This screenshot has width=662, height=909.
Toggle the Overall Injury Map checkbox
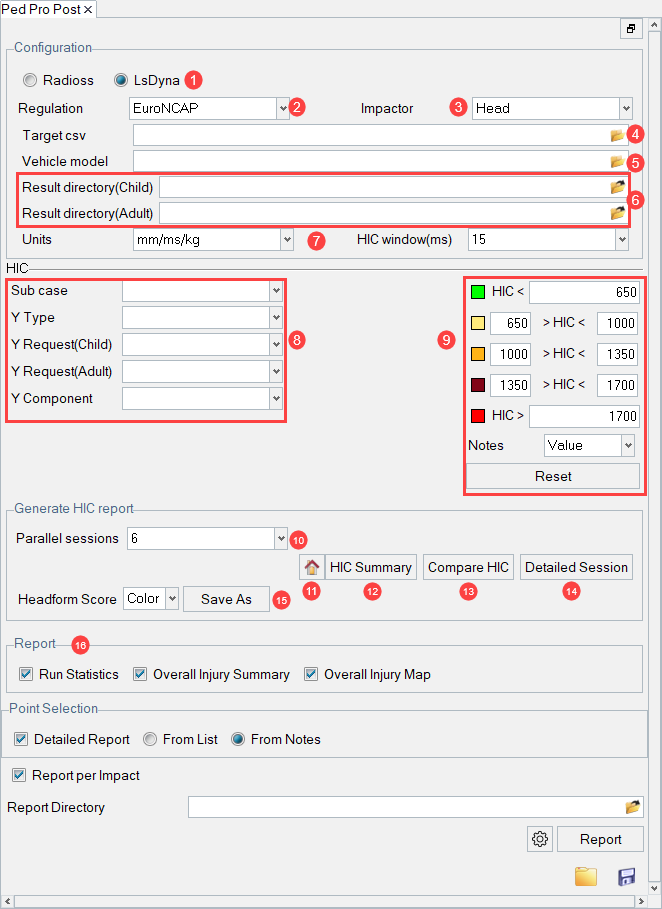click(x=311, y=675)
